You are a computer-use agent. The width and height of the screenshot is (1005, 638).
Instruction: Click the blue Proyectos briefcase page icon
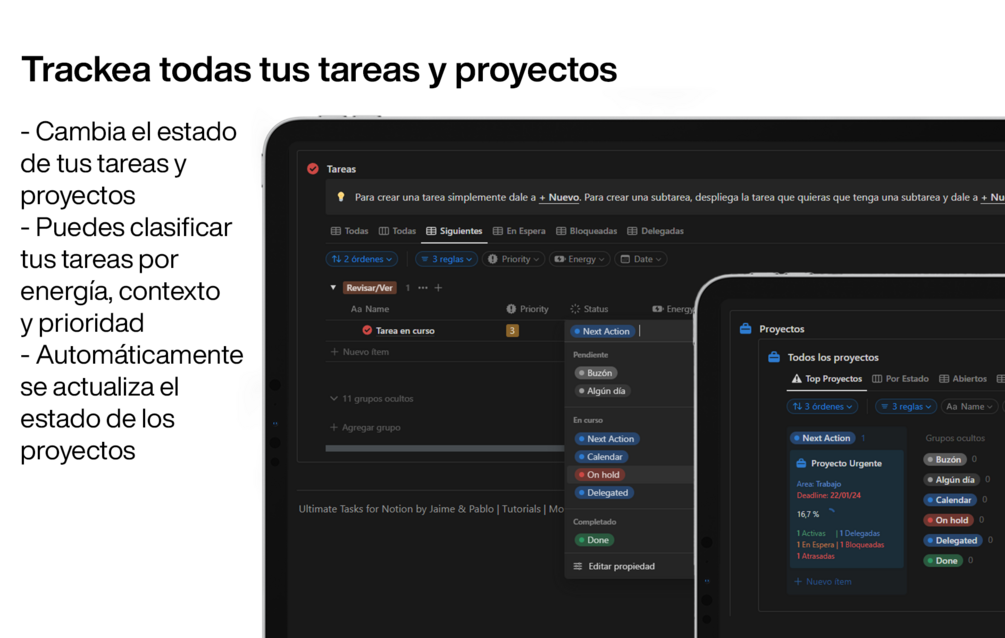745,328
